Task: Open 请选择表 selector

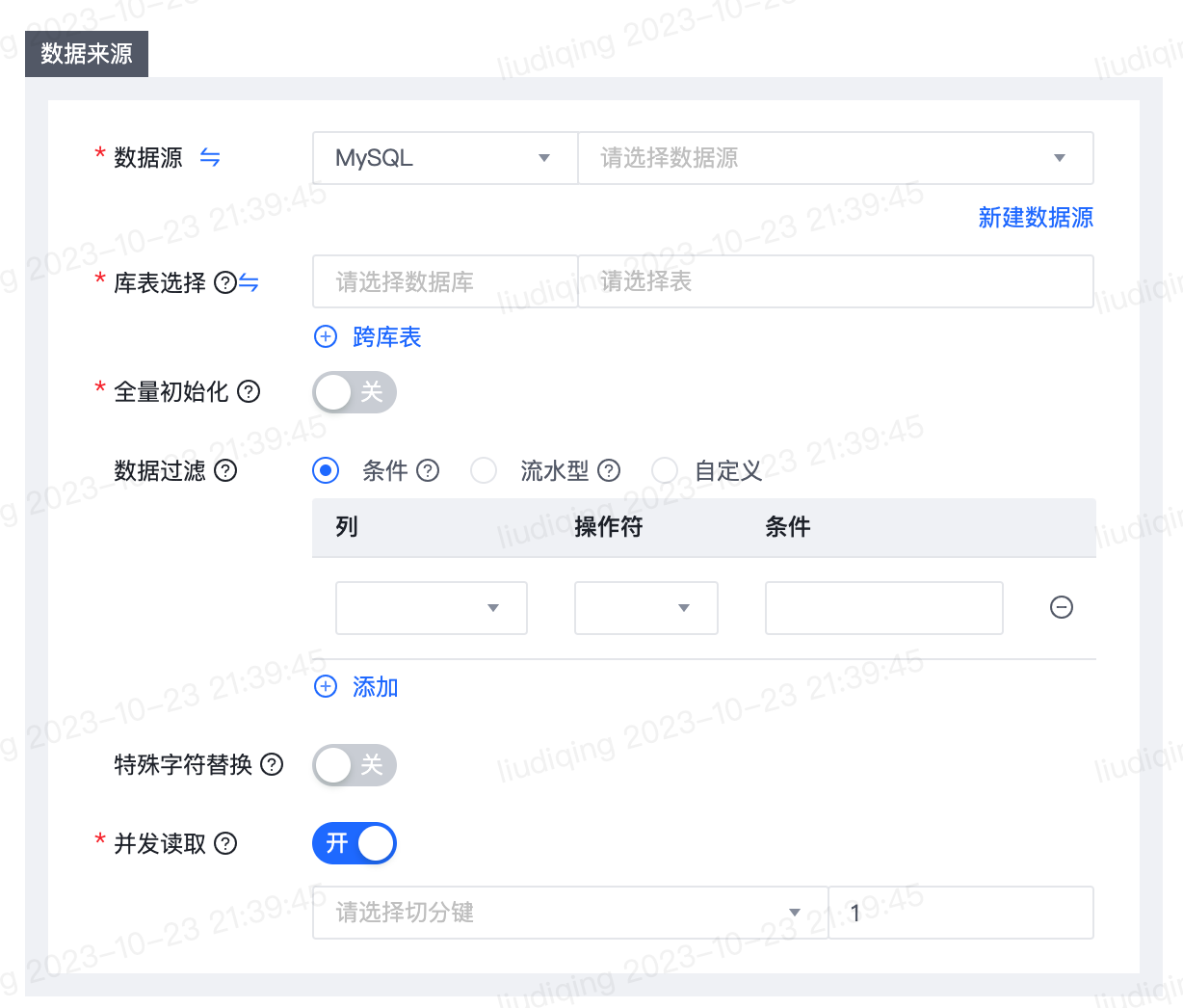Action: tap(835, 281)
